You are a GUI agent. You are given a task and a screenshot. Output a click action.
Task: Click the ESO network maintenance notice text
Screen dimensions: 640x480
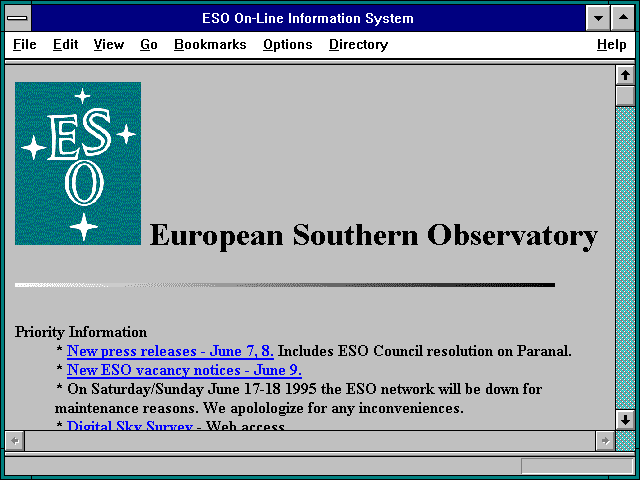(x=298, y=398)
